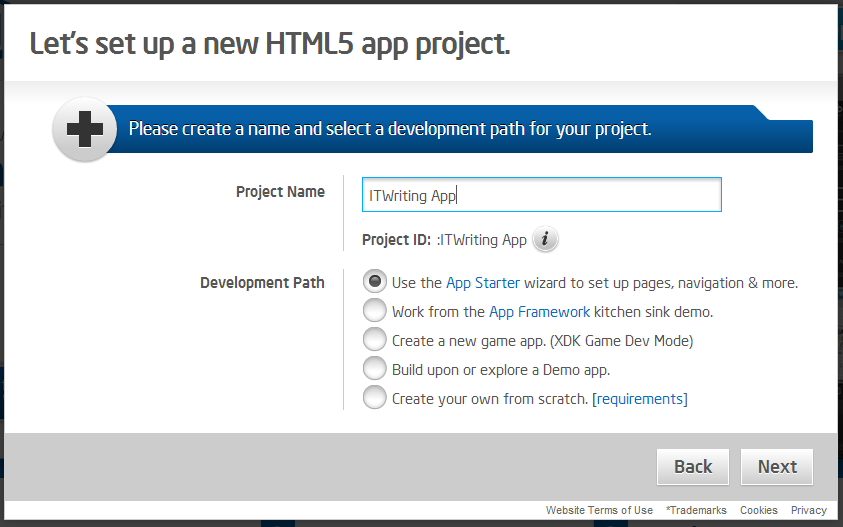Screen dimensions: 843x527
Task: Click the Project ID info icon
Action: [545, 239]
